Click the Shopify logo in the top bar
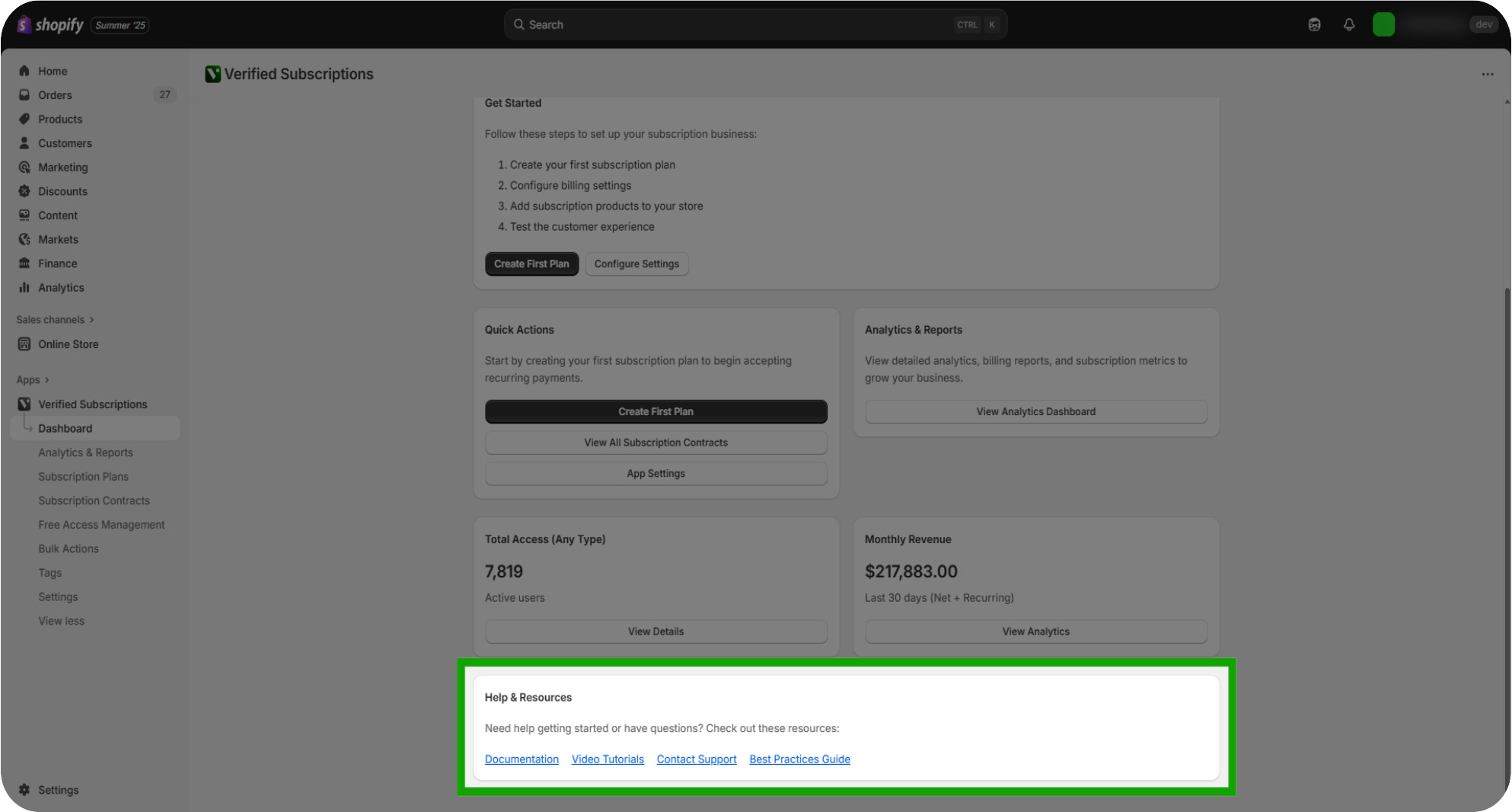This screenshot has height=812, width=1512. click(x=50, y=24)
